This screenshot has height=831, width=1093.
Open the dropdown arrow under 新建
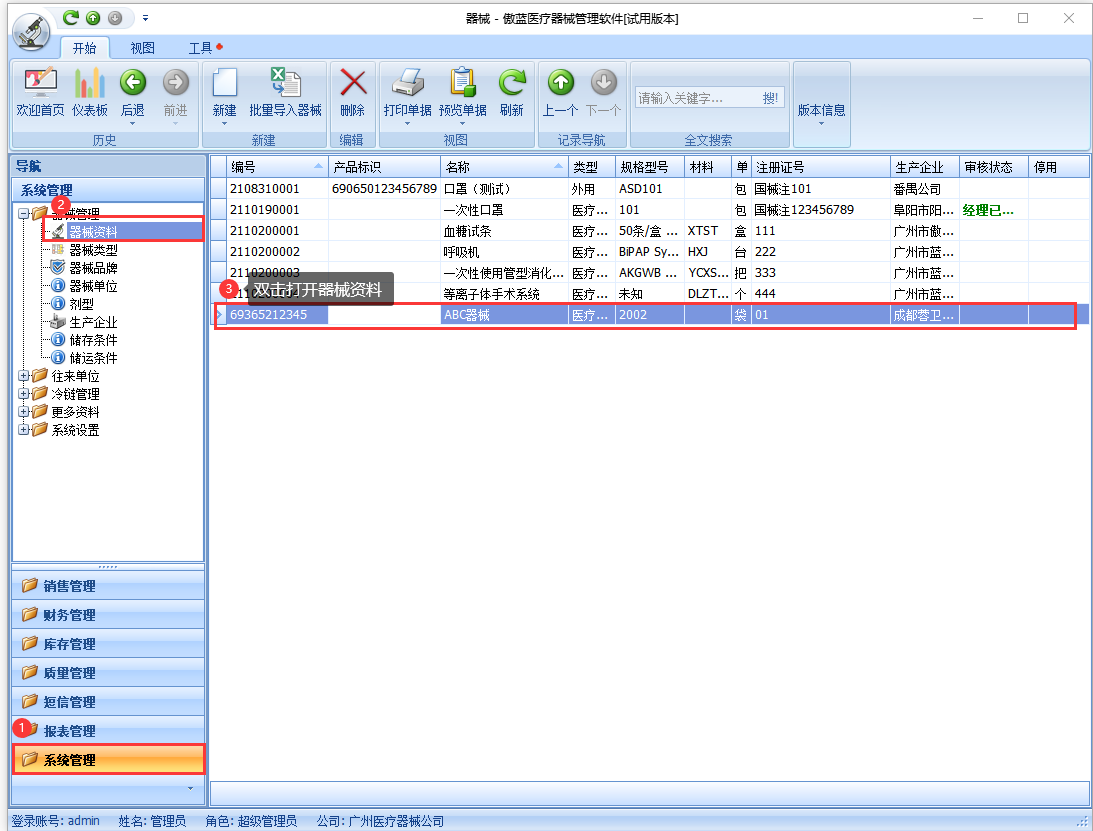pyautogui.click(x=224, y=123)
